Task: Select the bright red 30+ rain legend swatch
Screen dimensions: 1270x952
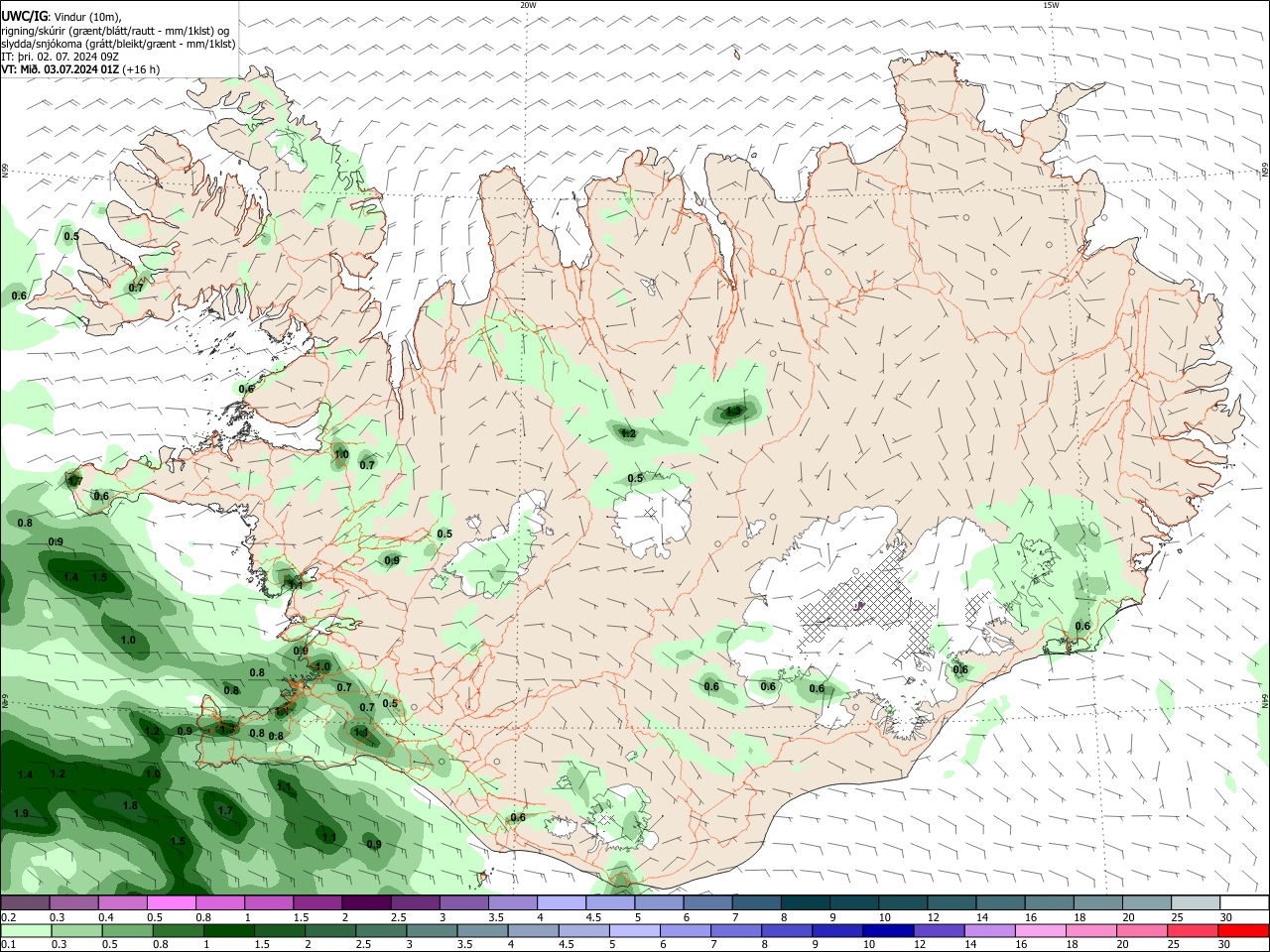Action: click(x=1243, y=931)
